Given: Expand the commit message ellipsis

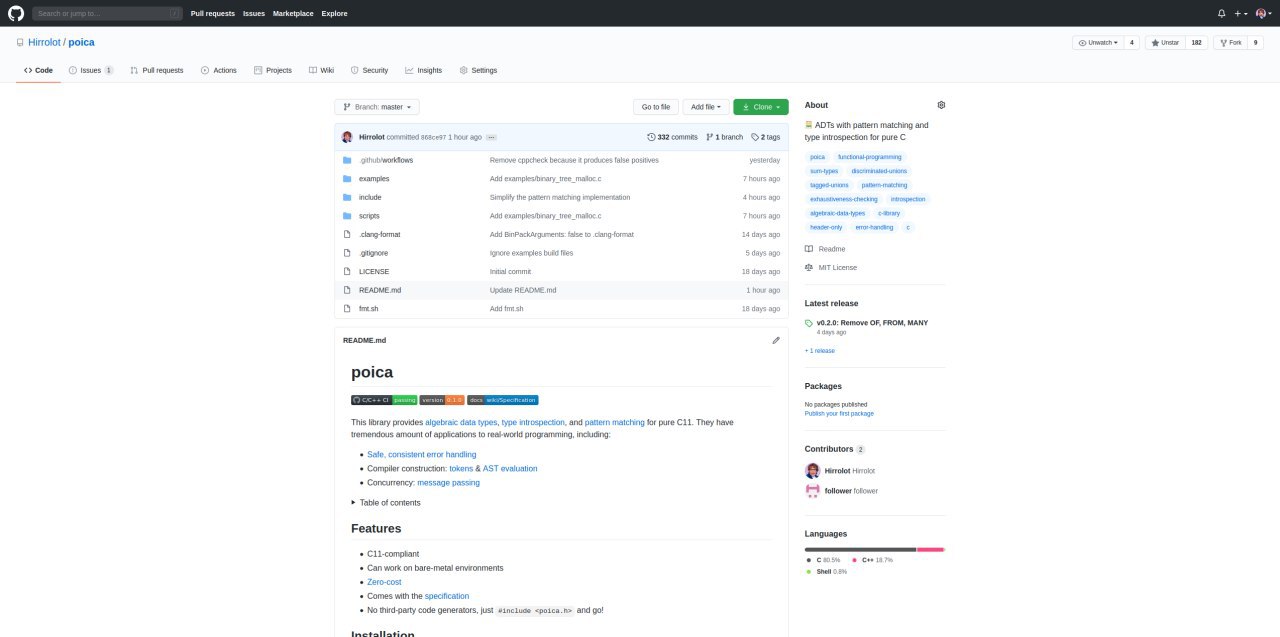Looking at the screenshot, I should coord(491,137).
